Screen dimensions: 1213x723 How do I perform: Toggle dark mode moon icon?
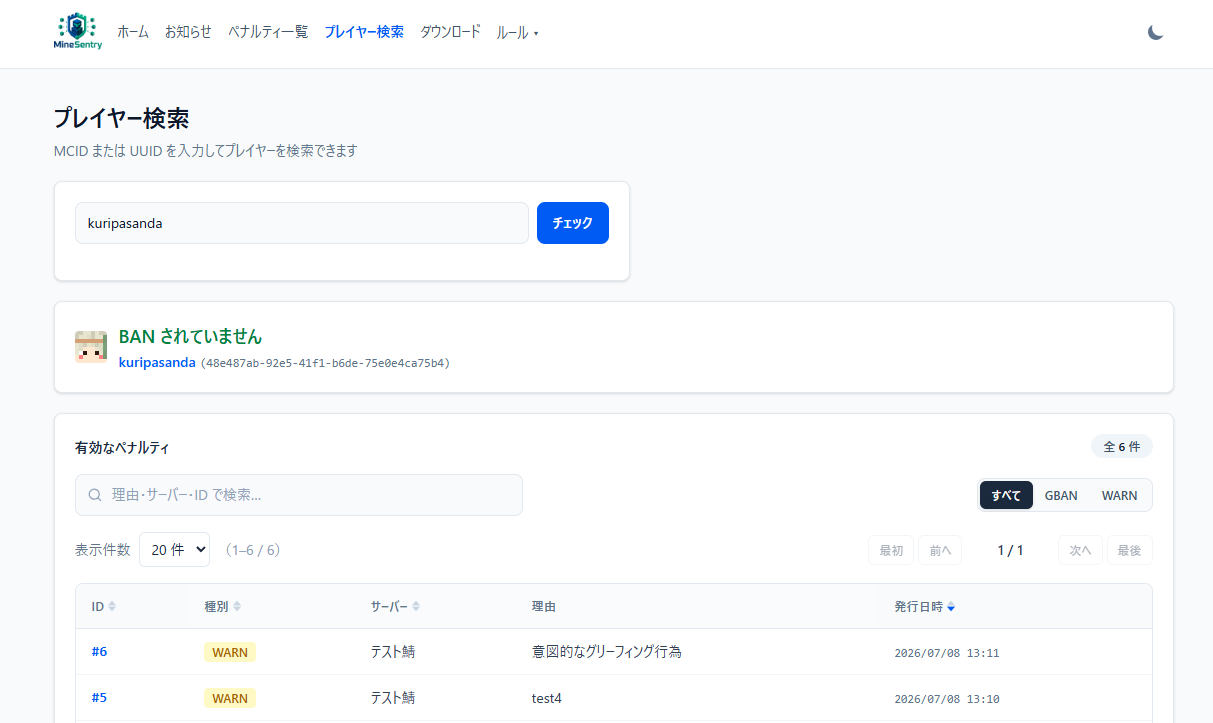pos(1155,32)
